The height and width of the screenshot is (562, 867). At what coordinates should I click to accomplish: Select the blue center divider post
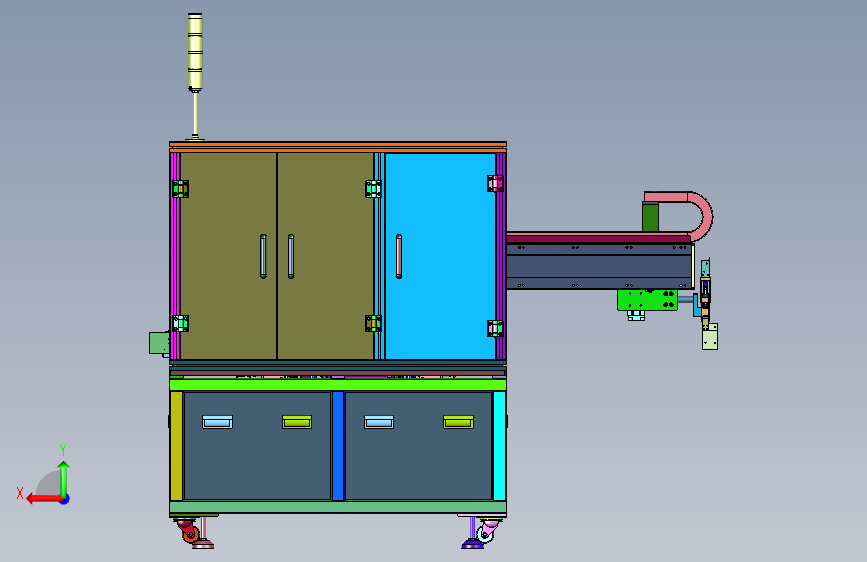(x=338, y=446)
